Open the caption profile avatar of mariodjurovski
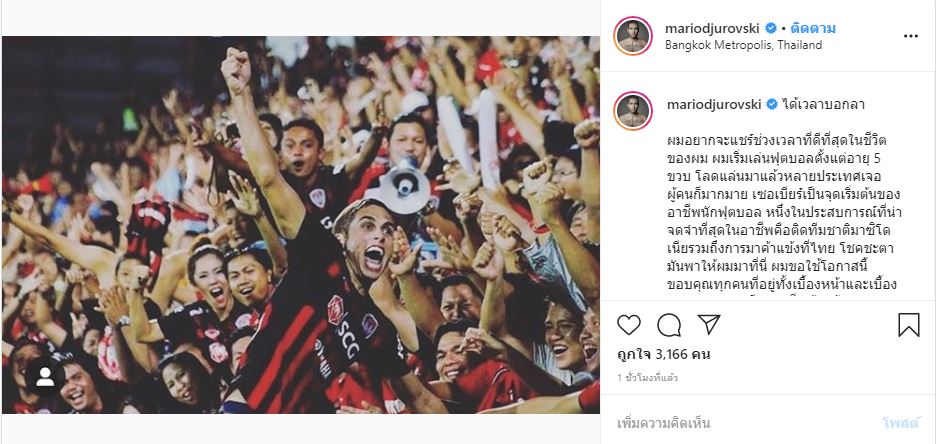 pos(632,111)
